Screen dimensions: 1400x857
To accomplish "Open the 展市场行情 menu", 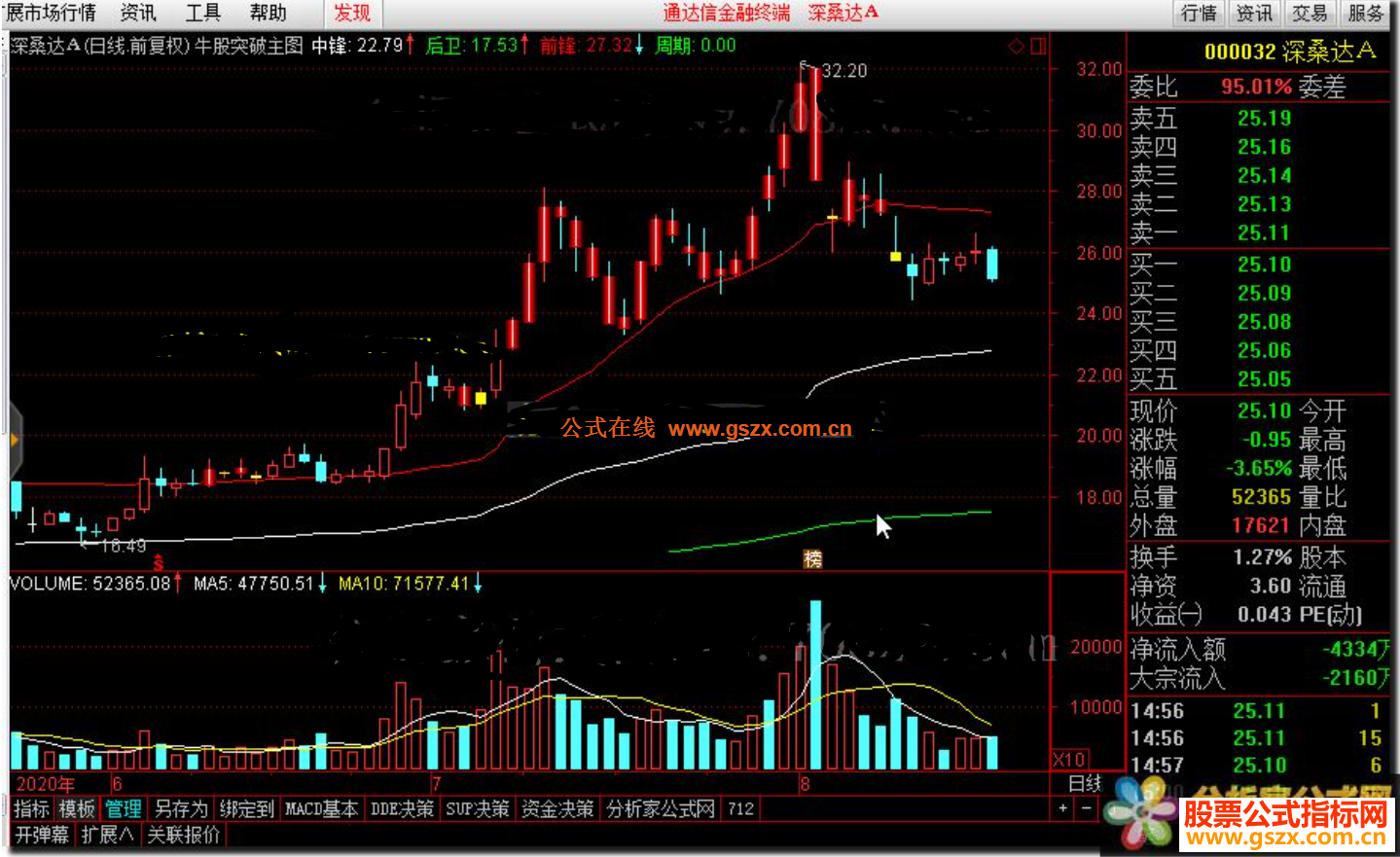I will (x=51, y=13).
